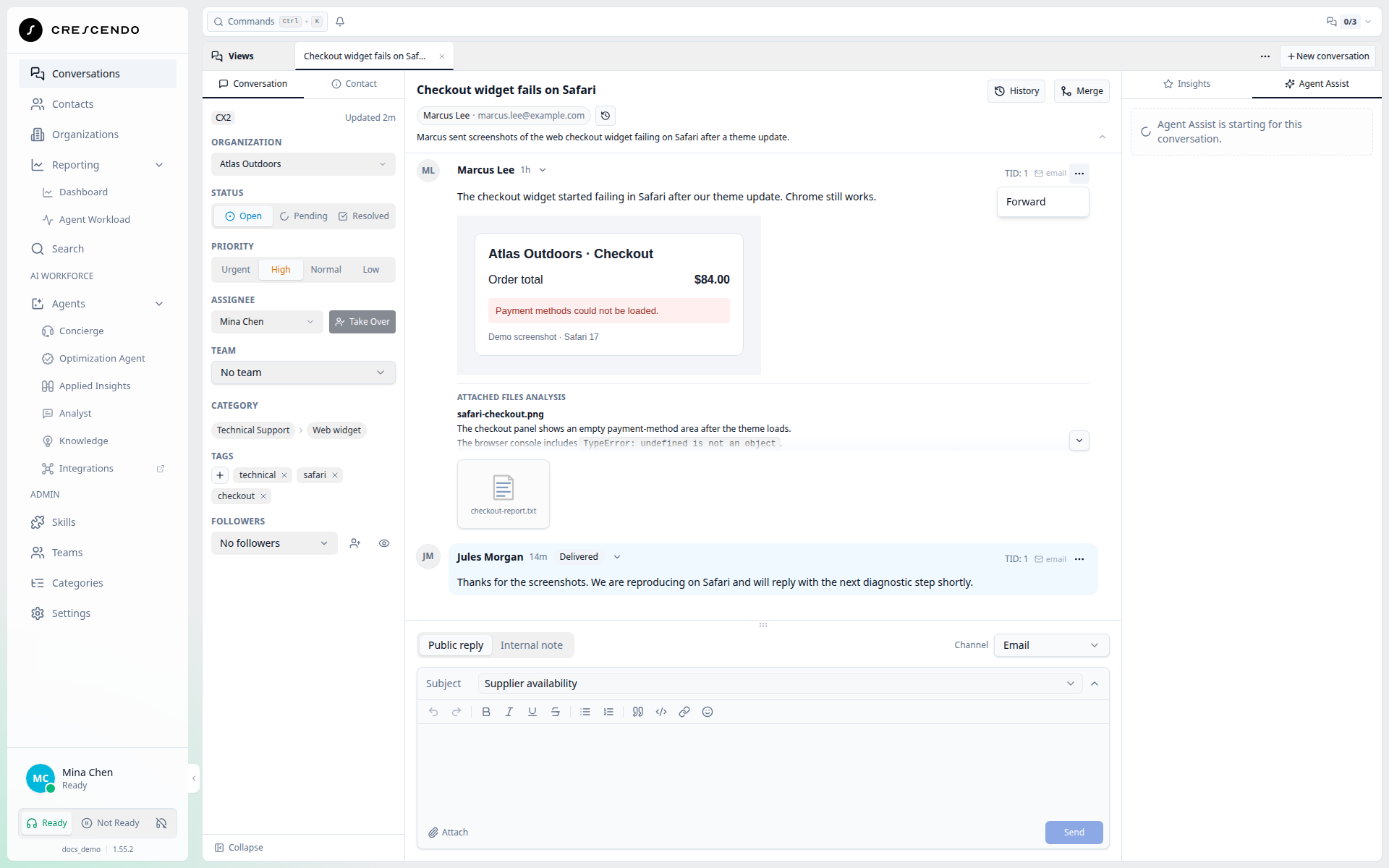
Task: Click the undo icon in editor
Action: coord(433,712)
